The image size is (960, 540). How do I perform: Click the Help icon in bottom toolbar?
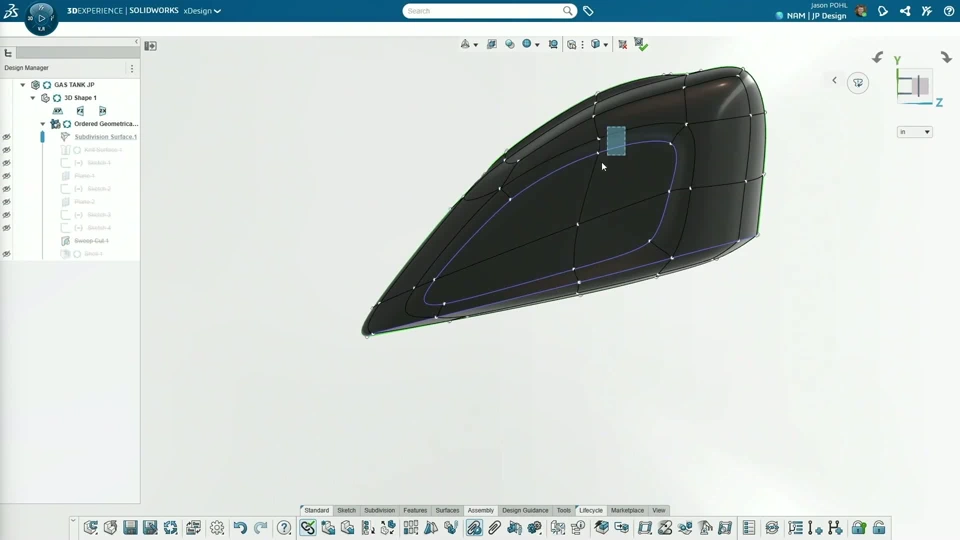(x=283, y=528)
